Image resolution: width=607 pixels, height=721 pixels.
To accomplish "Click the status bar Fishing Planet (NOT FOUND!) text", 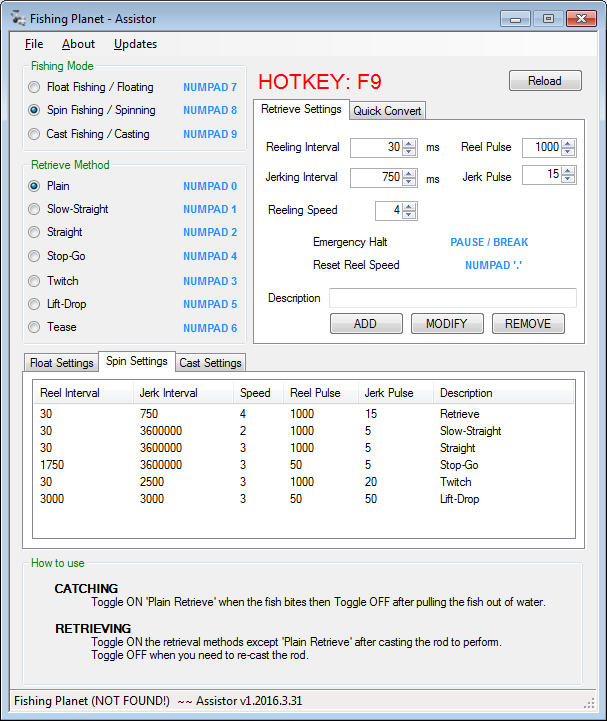I will (92, 701).
